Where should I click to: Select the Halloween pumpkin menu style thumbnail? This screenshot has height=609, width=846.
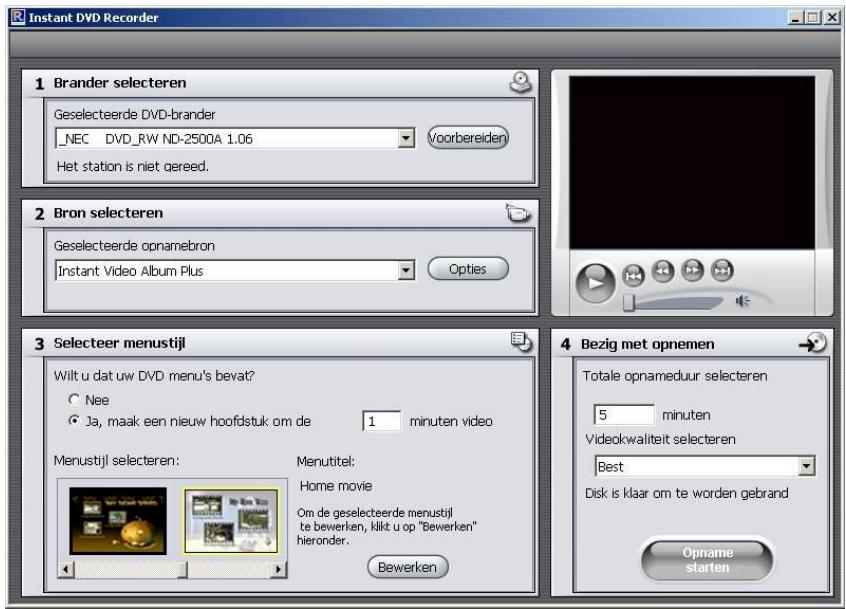coord(118,520)
